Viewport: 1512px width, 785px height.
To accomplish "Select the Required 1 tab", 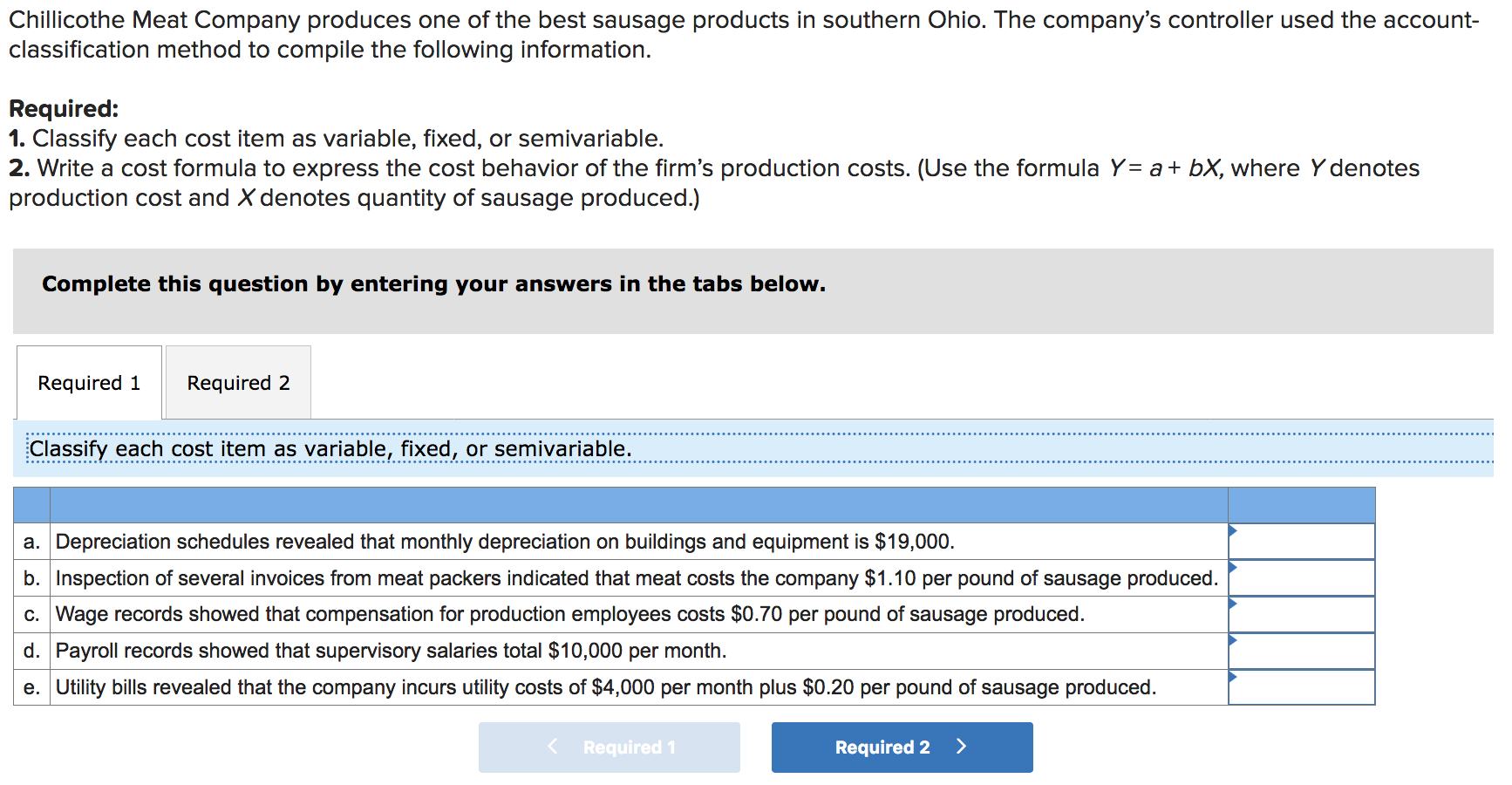I will (89, 382).
